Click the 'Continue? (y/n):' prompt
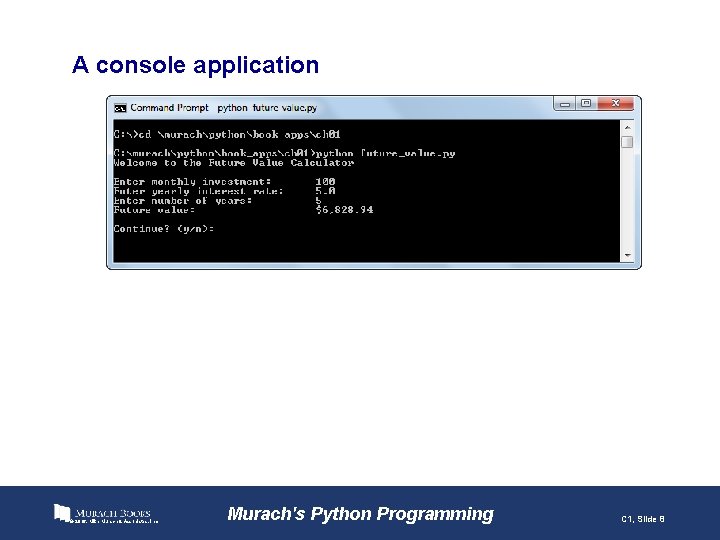This screenshot has width=720, height=540. [164, 229]
